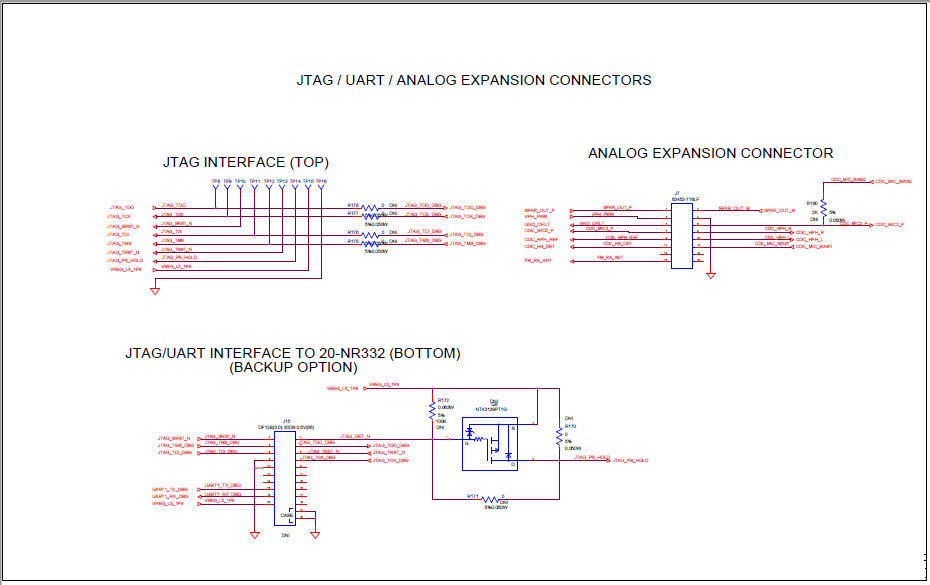Image resolution: width=930 pixels, height=585 pixels.
Task: Click resistor R172 symbol
Action: [x=432, y=411]
